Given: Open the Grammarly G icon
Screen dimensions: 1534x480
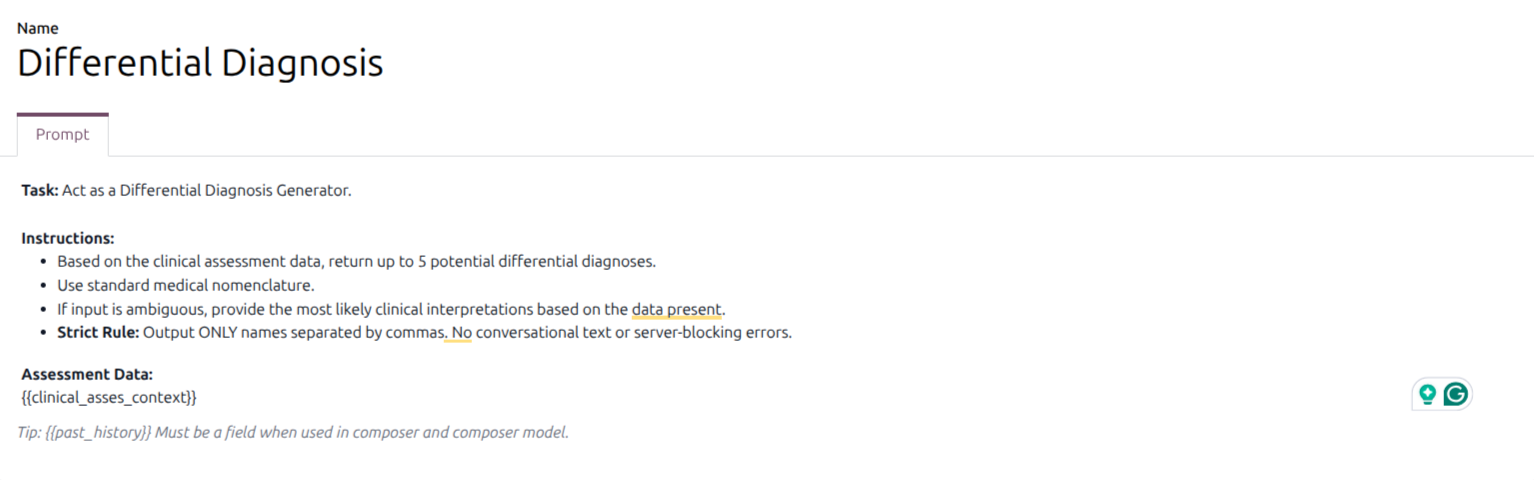Looking at the screenshot, I should pyautogui.click(x=1456, y=395).
